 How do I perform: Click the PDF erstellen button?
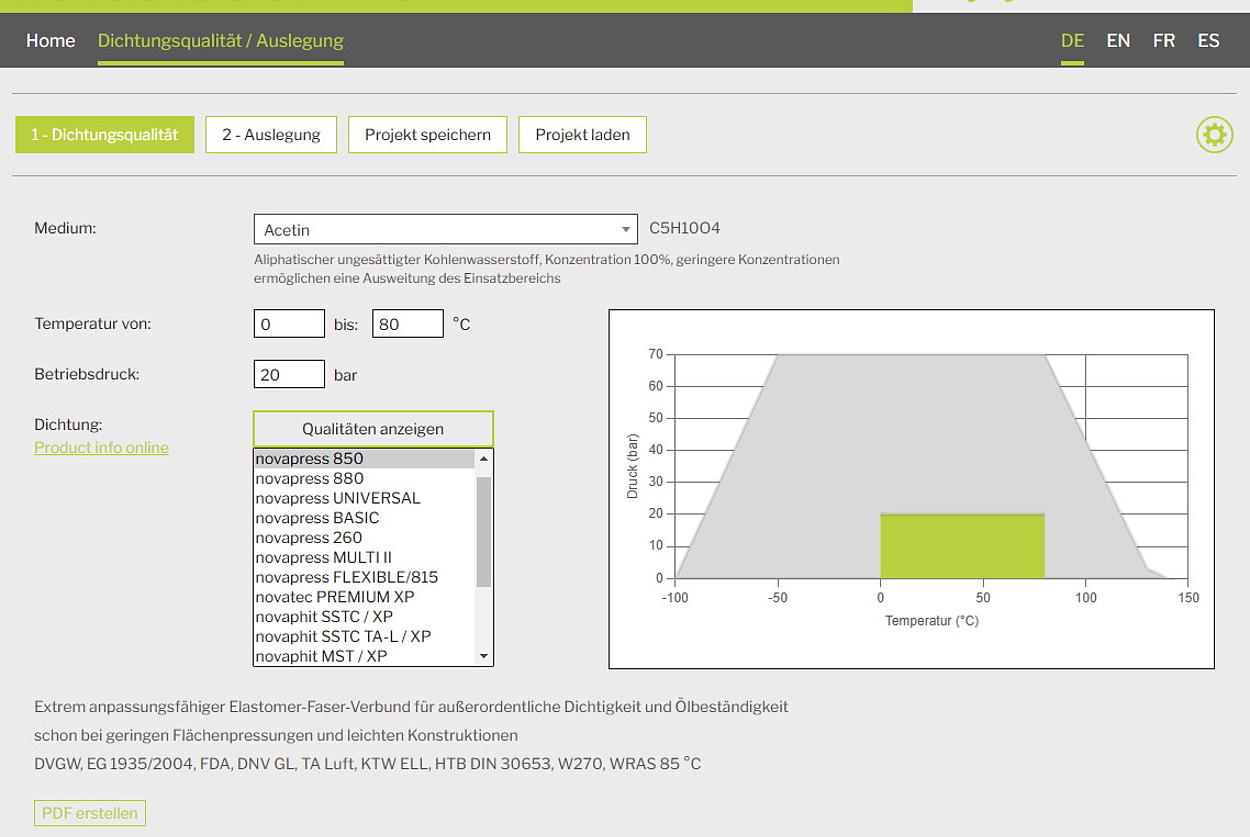(90, 813)
